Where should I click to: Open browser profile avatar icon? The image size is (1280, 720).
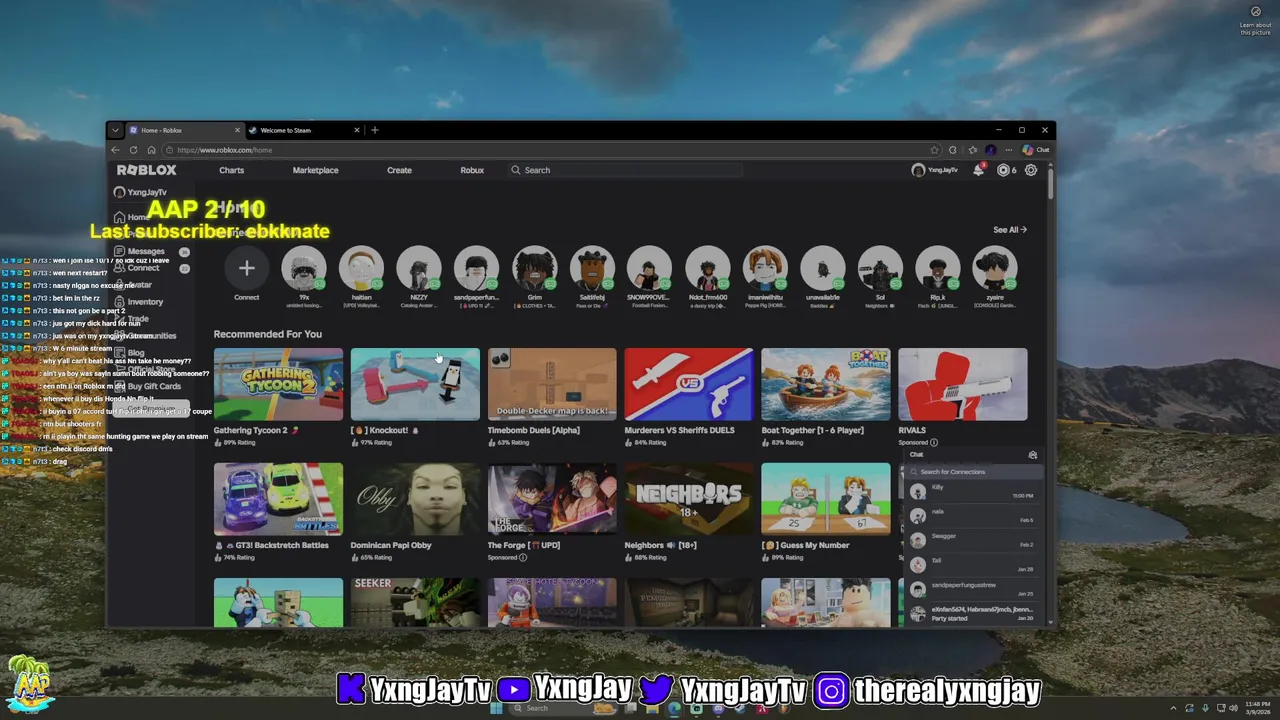click(x=990, y=150)
